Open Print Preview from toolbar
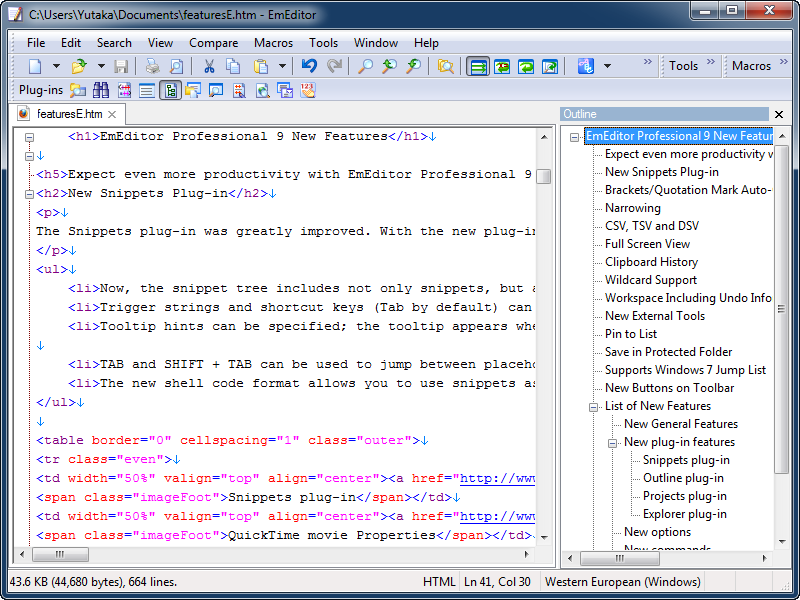Screen dimensions: 800x600 point(176,66)
